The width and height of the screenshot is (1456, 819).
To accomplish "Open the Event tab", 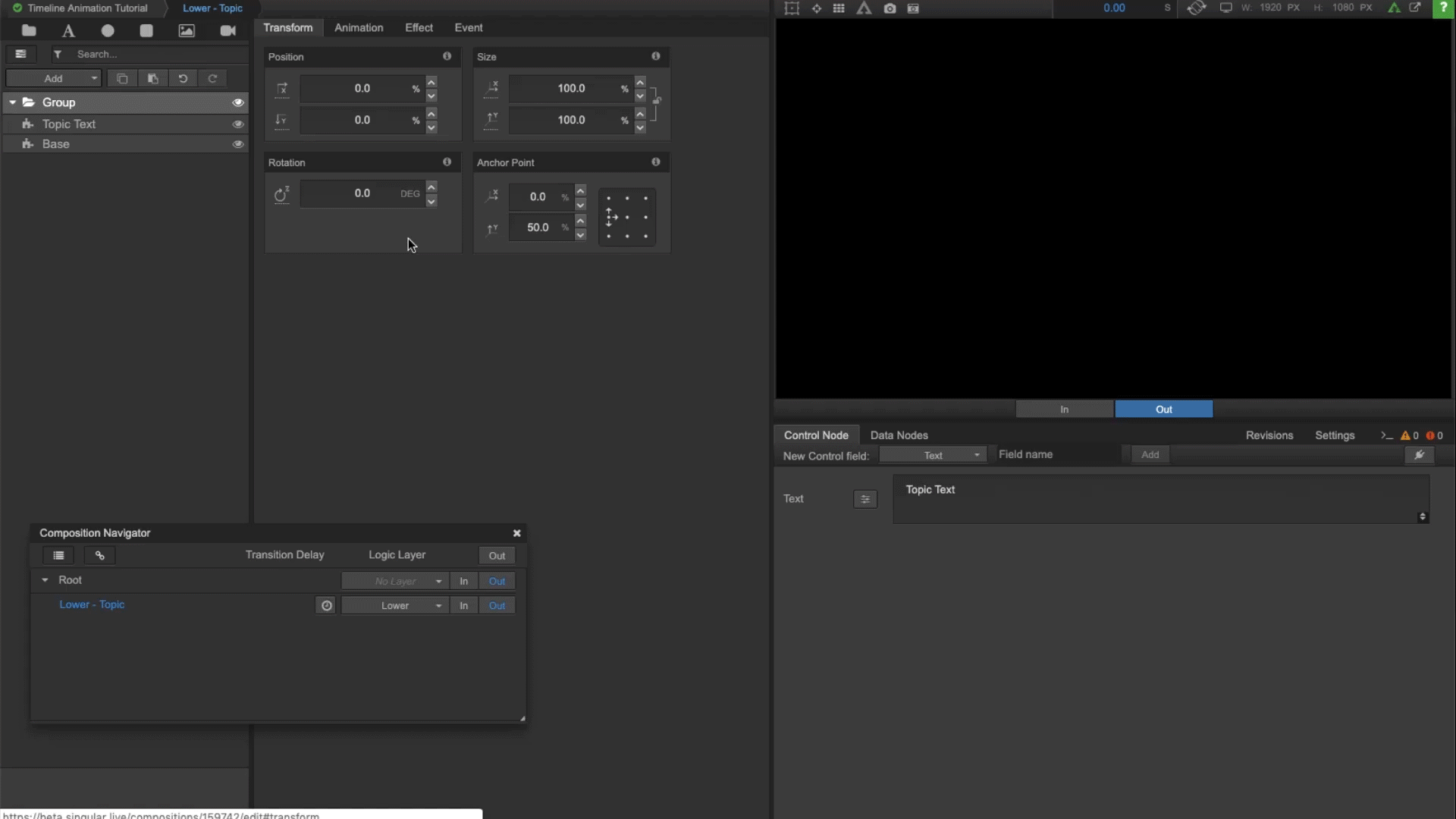I will coord(469,27).
